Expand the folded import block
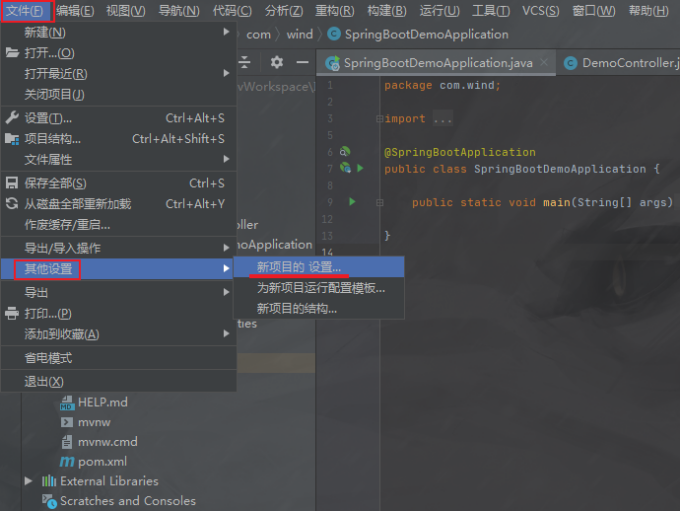 coord(380,119)
